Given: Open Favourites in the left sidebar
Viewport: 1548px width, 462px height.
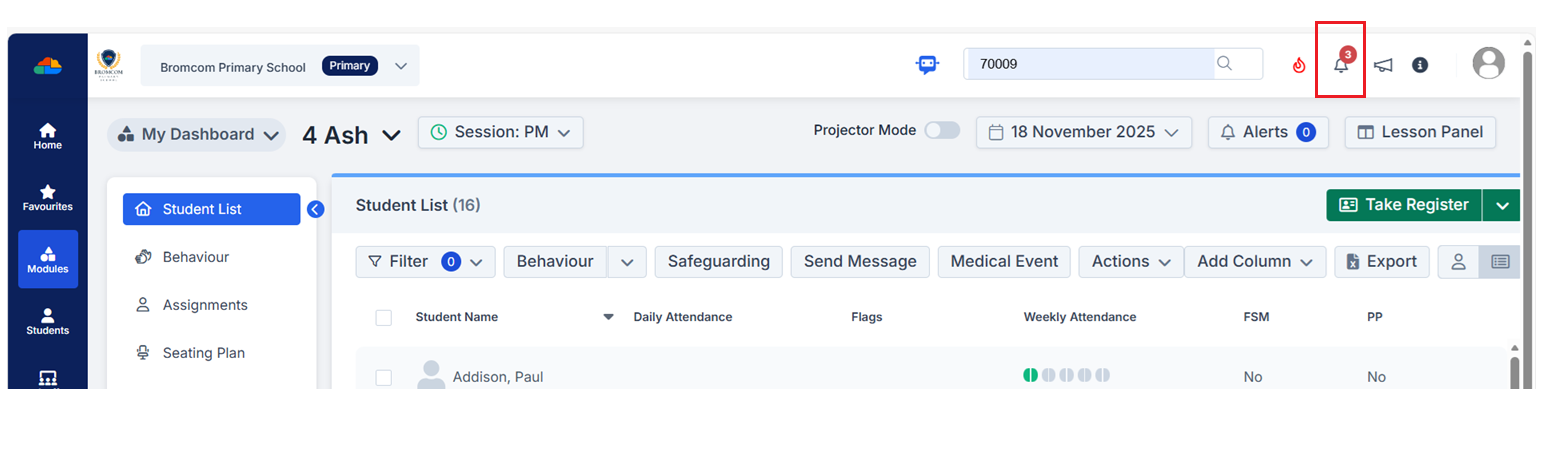Looking at the screenshot, I should tap(47, 197).
